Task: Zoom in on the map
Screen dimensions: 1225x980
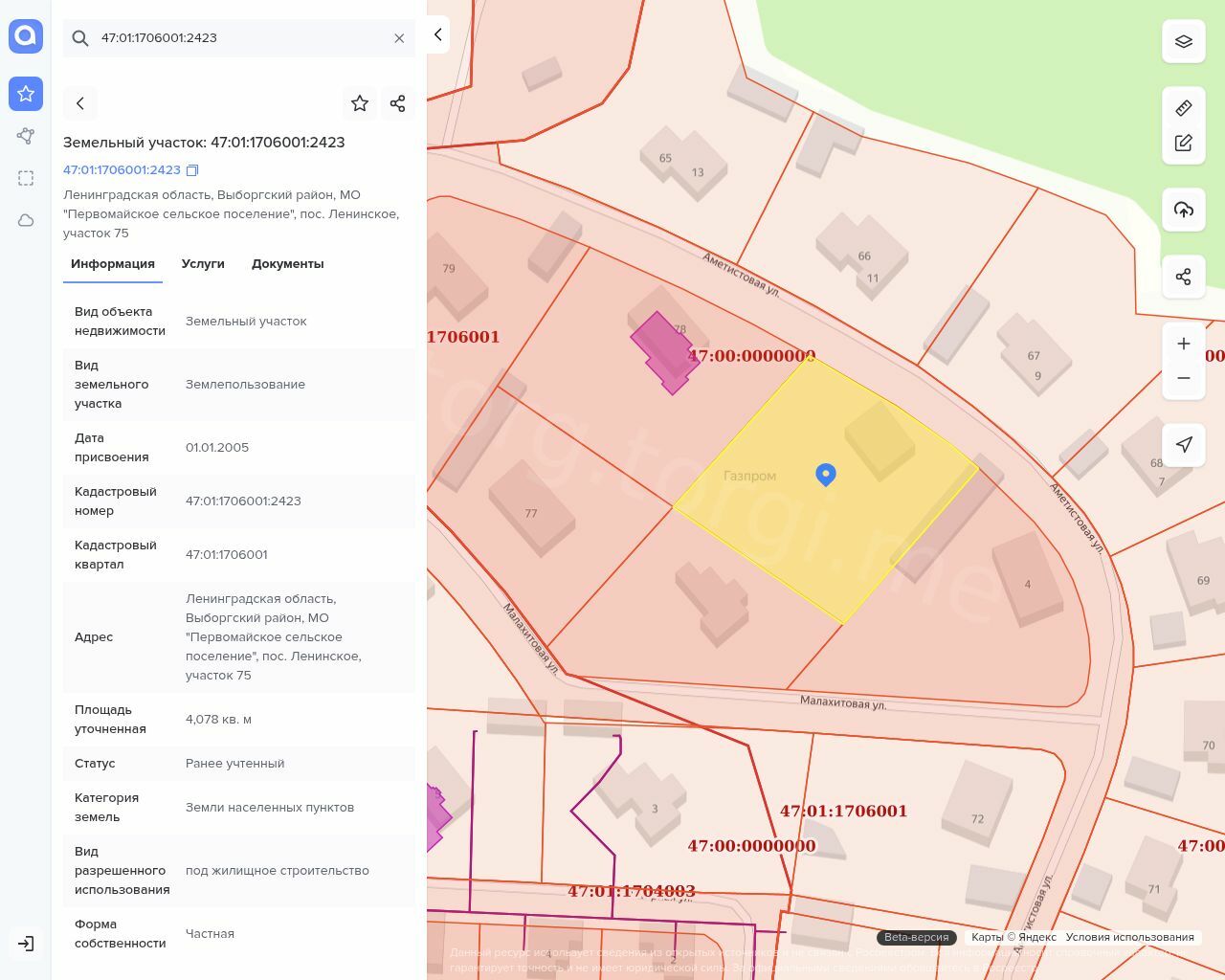Action: [x=1183, y=344]
